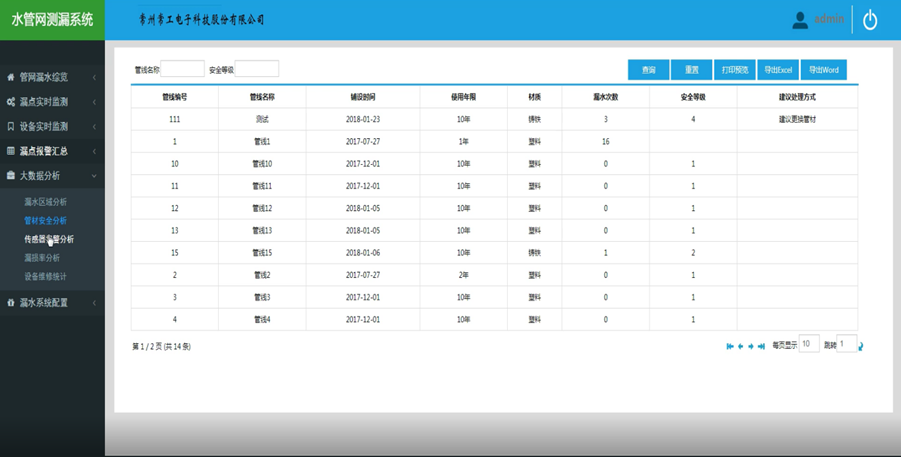Click the 管线12 name cell
Viewport: 901px width, 457px height.
[262, 208]
